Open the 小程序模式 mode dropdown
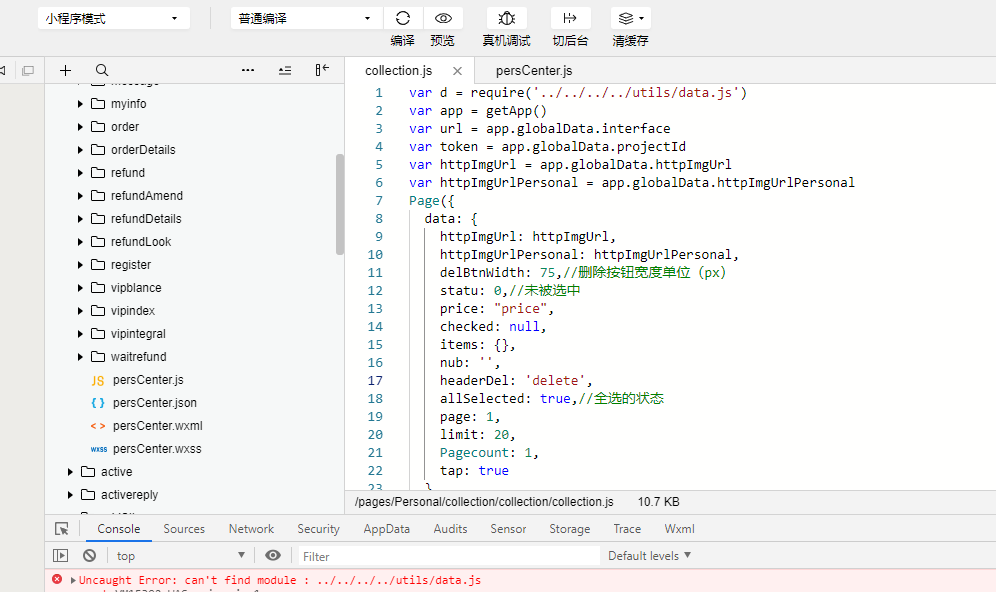 click(113, 18)
